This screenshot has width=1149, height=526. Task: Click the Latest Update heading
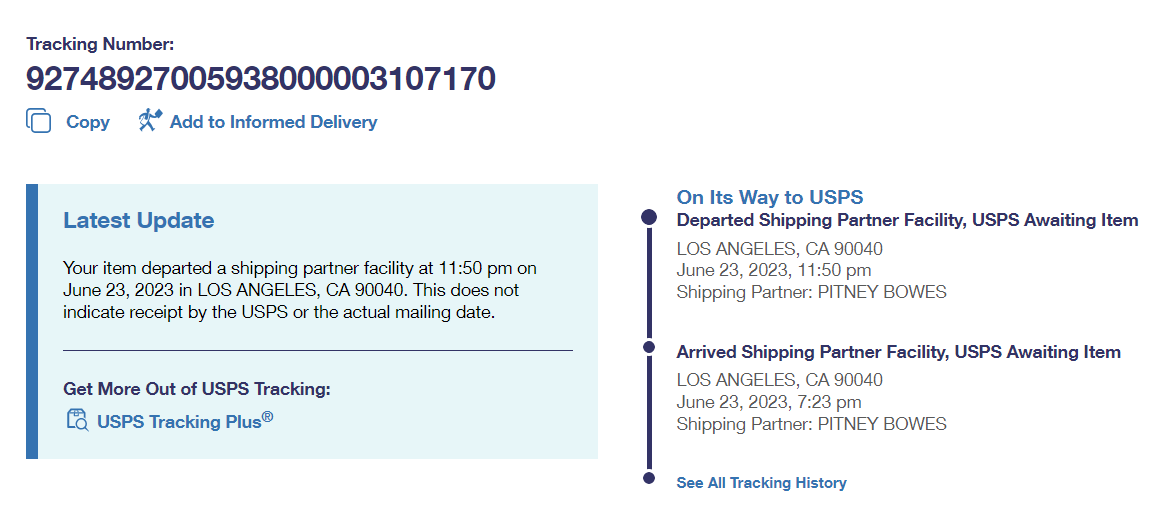138,221
